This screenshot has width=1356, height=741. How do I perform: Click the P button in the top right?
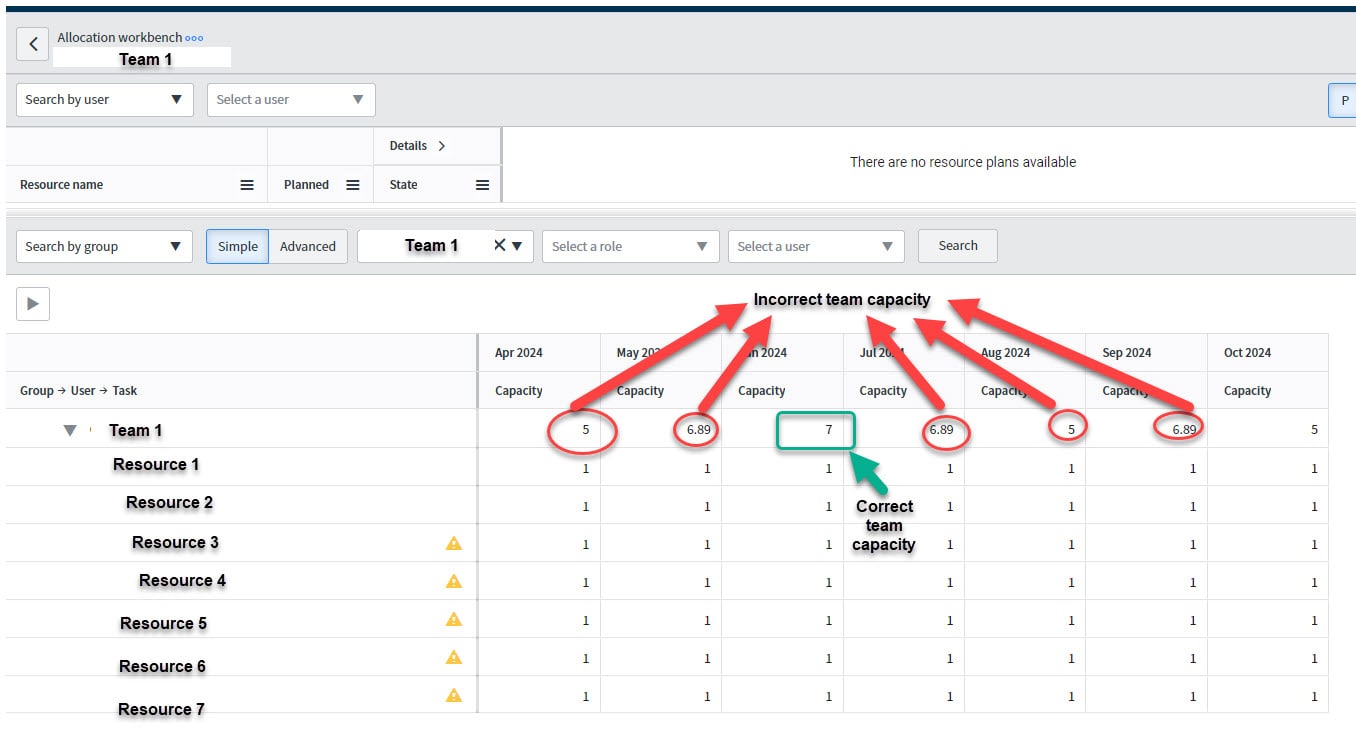pyautogui.click(x=1344, y=100)
